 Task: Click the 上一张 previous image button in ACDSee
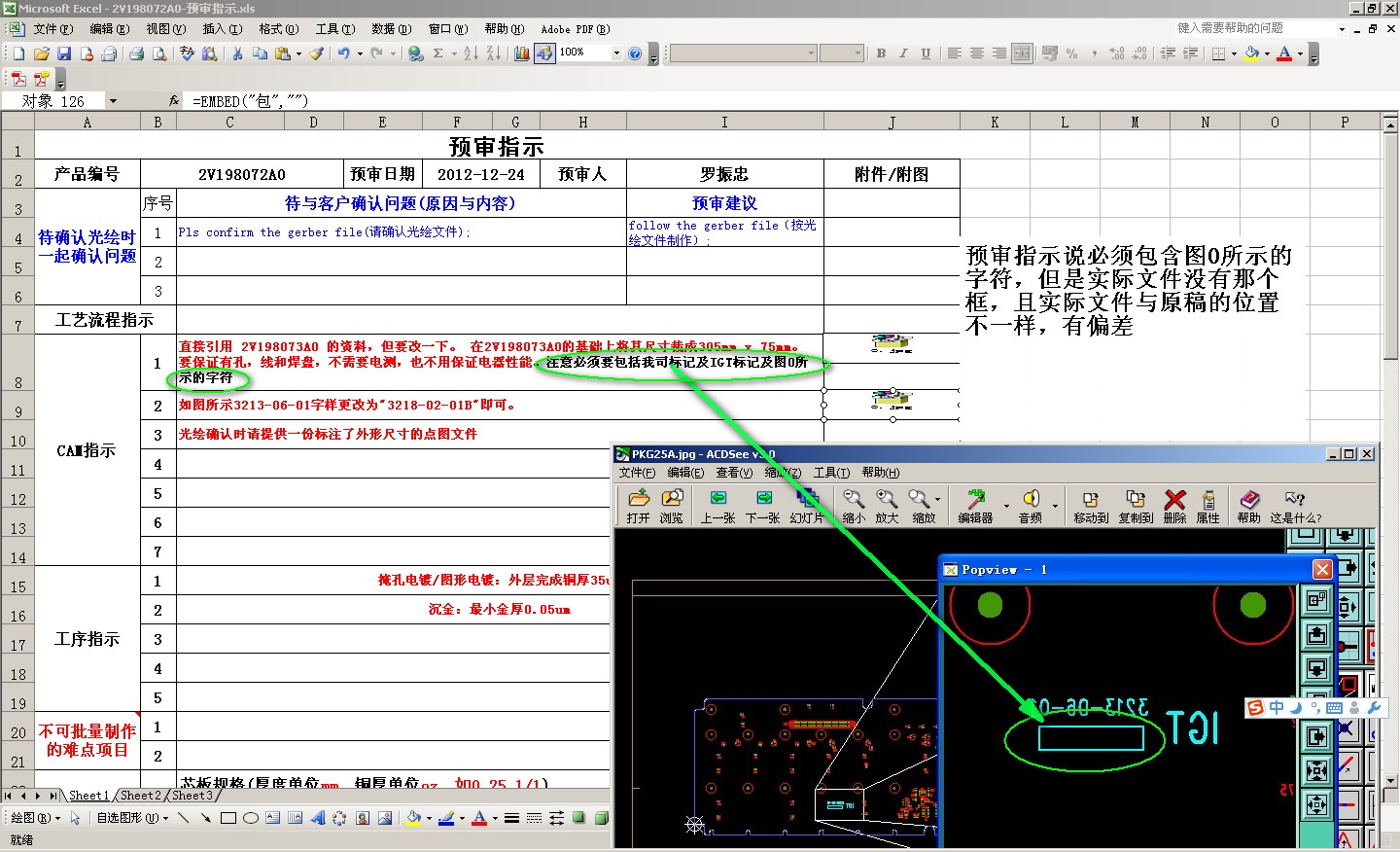tap(717, 507)
